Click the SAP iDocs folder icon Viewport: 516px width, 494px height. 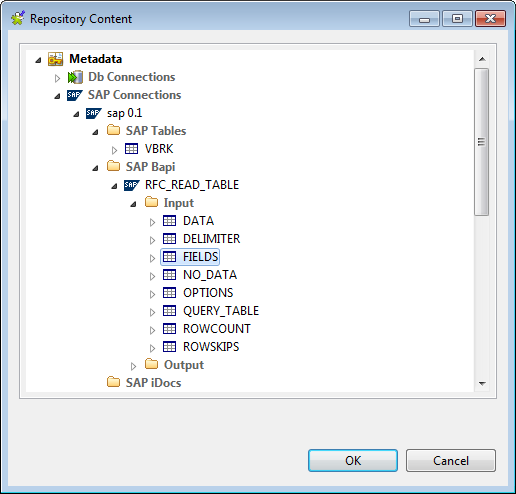click(x=113, y=382)
